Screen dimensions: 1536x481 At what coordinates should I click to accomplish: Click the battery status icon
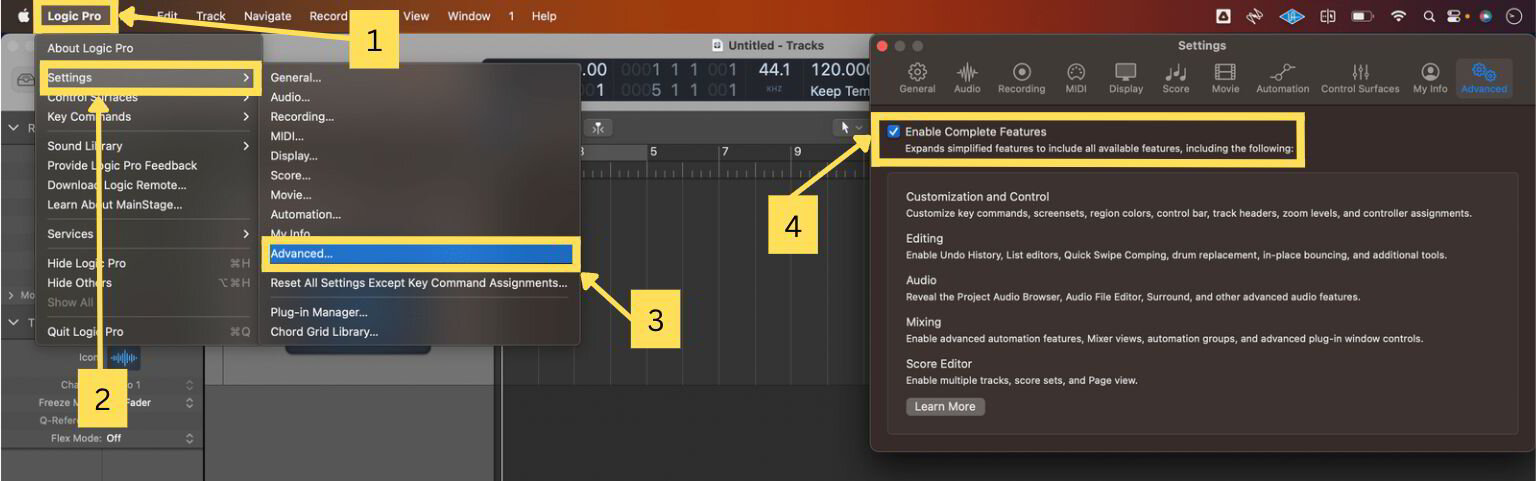[1362, 16]
